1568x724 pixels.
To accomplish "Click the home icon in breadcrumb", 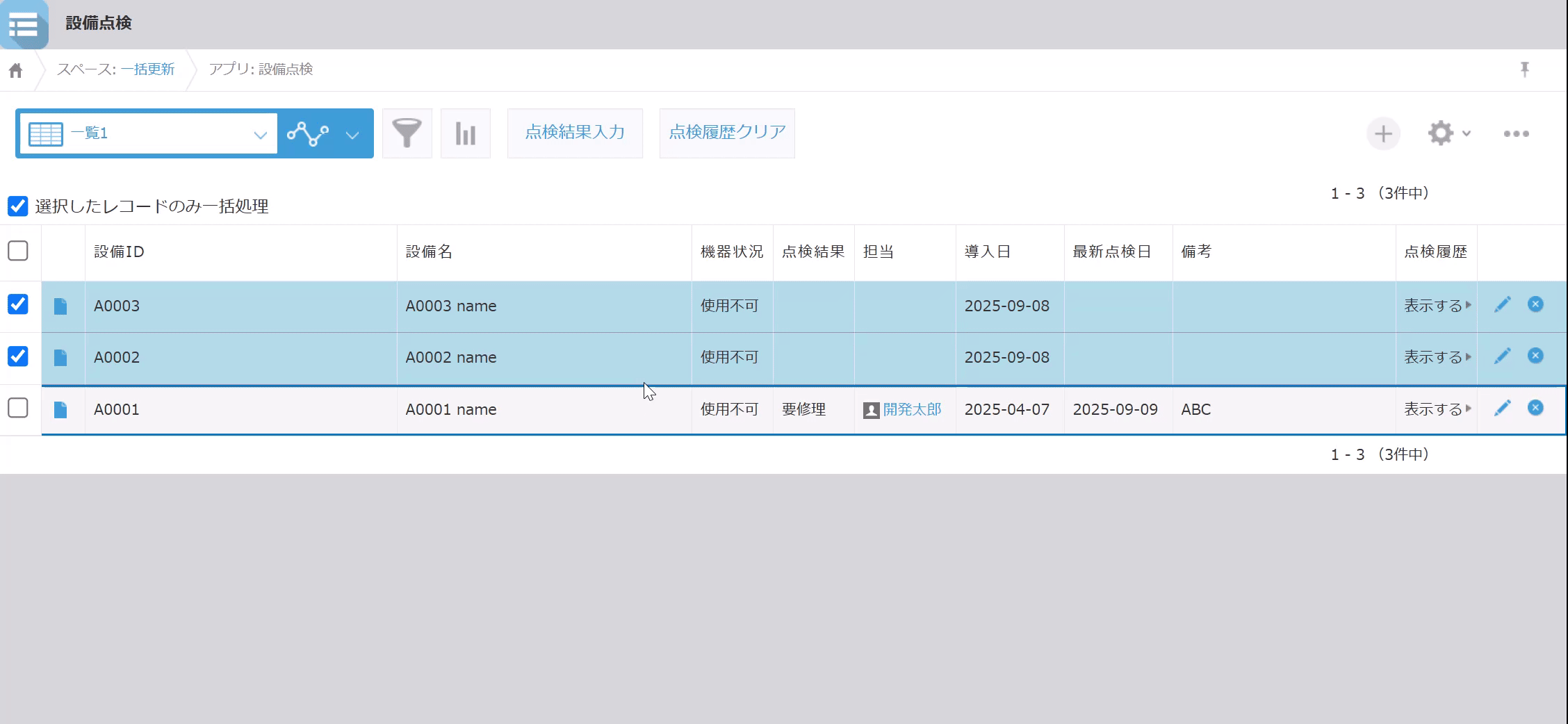I will pyautogui.click(x=15, y=70).
